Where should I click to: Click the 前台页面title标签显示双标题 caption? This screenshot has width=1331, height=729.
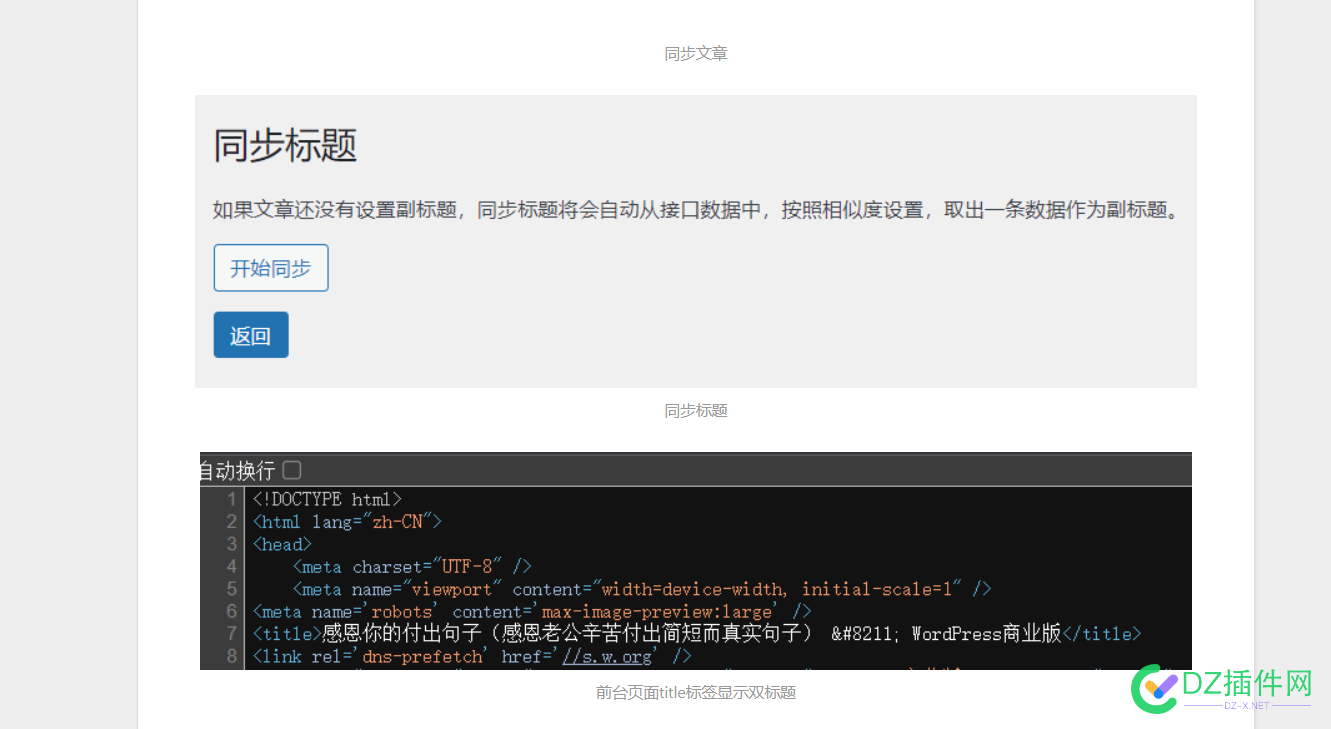[696, 692]
